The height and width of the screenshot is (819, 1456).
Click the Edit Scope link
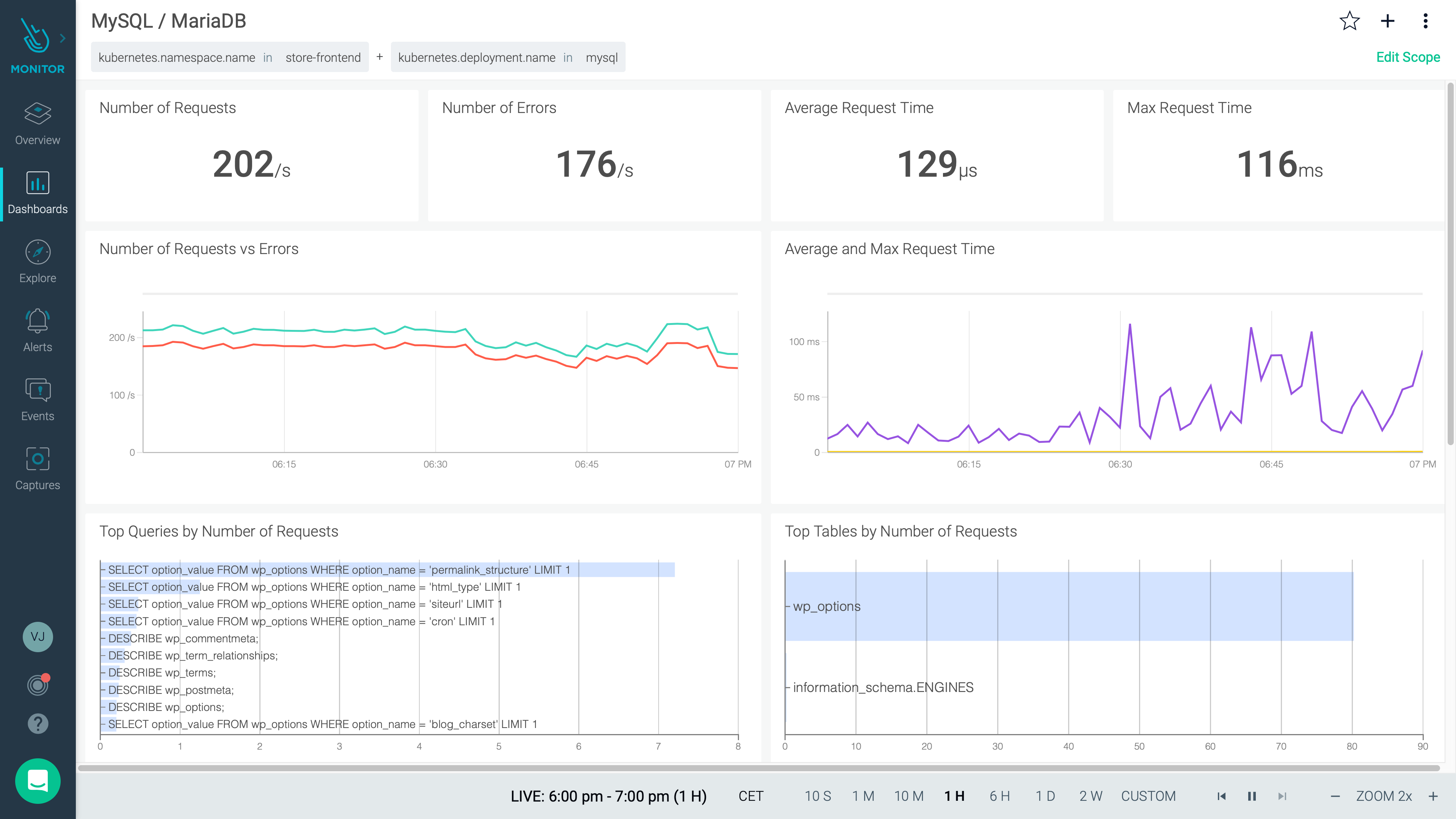(x=1407, y=57)
